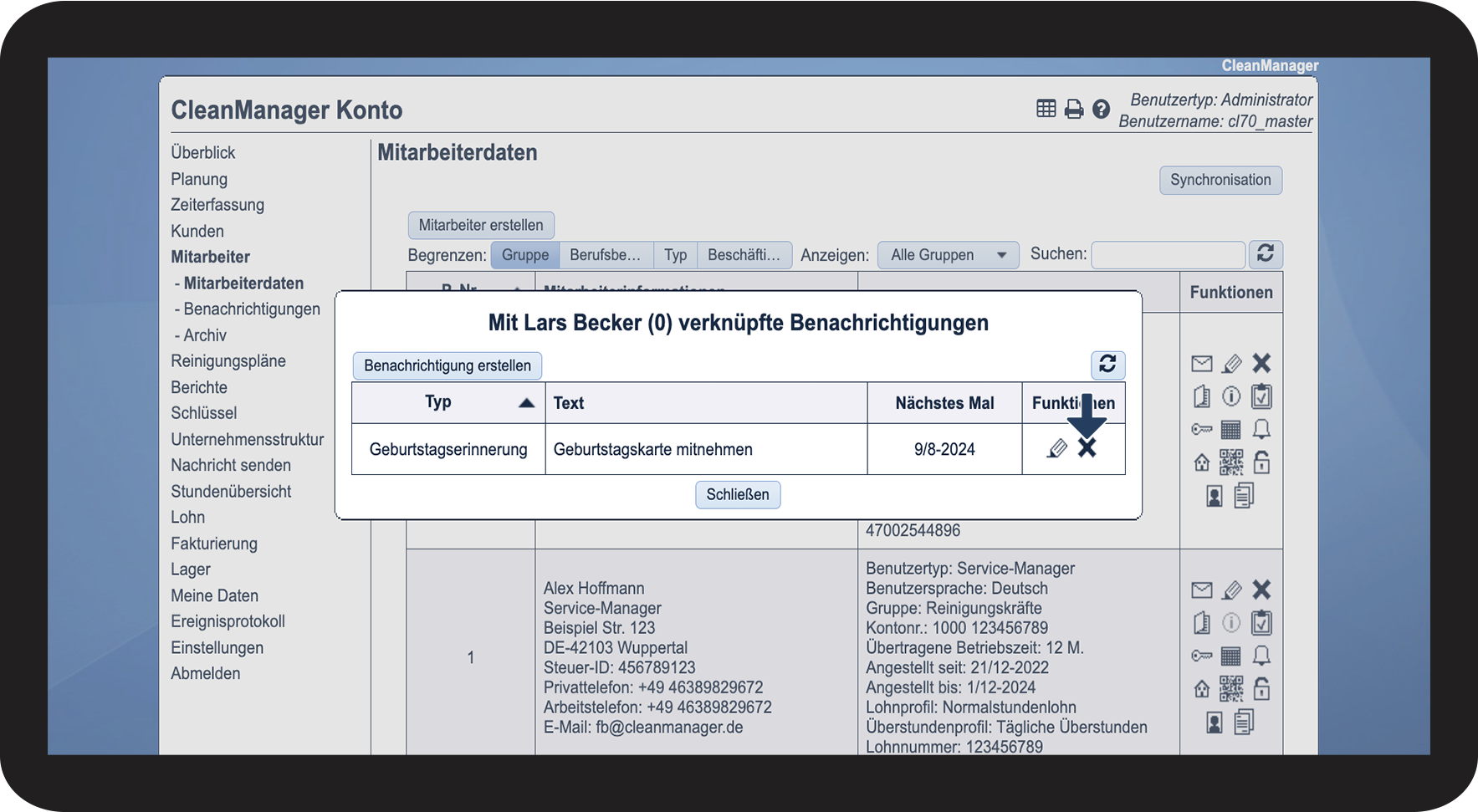Click the open padlock icon for Alex Hoffmann

[x=1261, y=689]
